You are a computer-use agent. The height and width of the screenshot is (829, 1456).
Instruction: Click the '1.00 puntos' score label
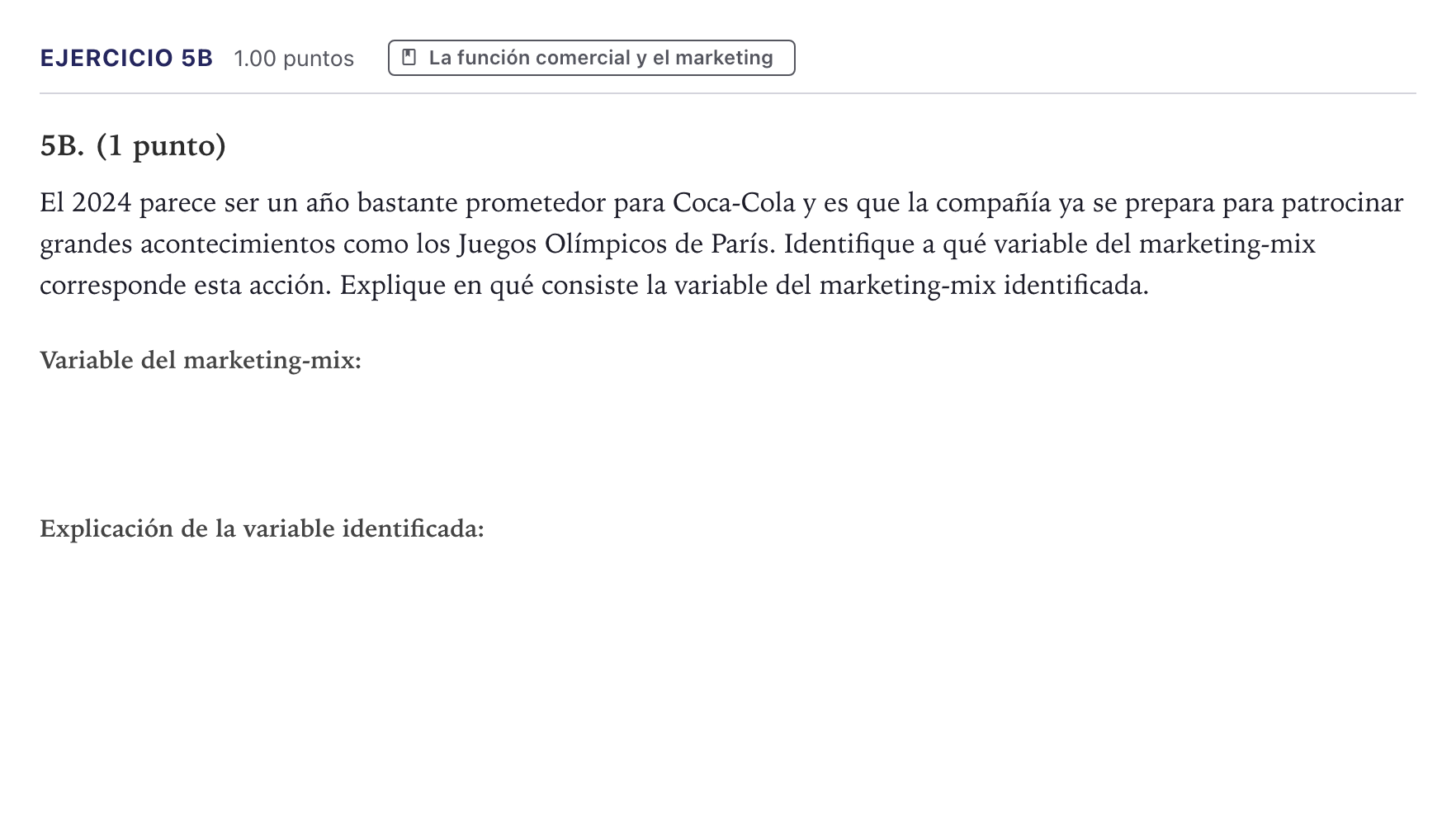click(294, 59)
